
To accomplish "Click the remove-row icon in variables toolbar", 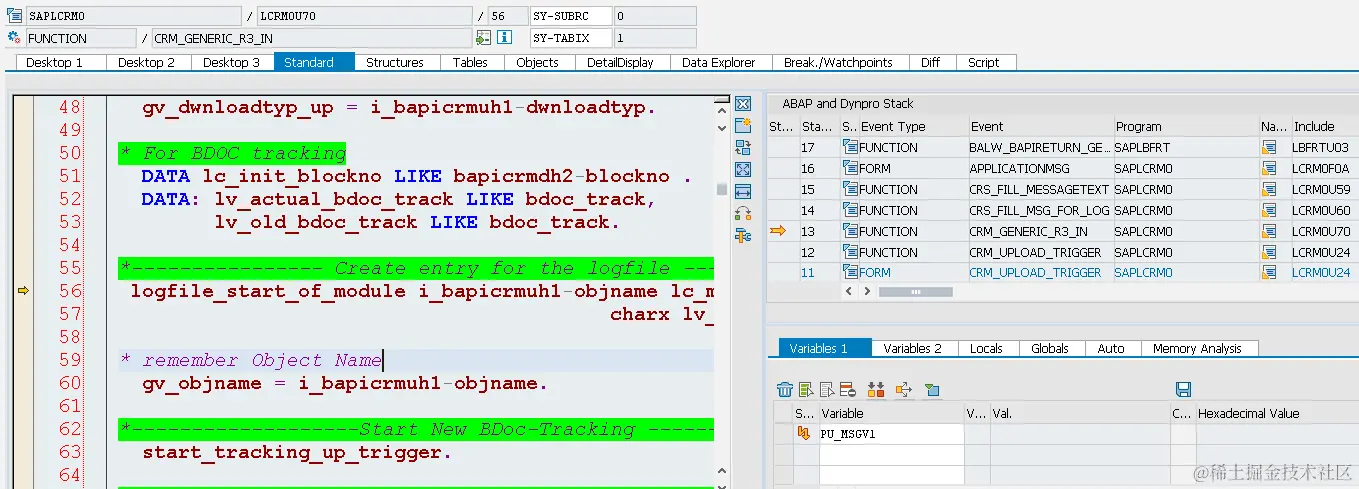I will coord(848,390).
